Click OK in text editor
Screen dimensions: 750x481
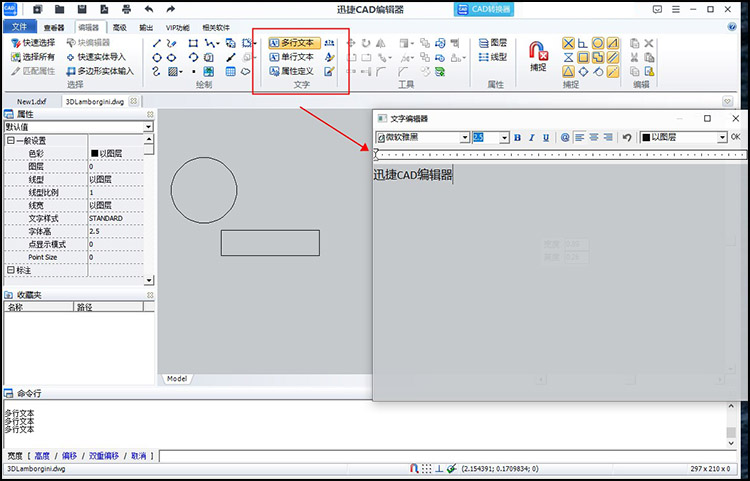click(736, 137)
